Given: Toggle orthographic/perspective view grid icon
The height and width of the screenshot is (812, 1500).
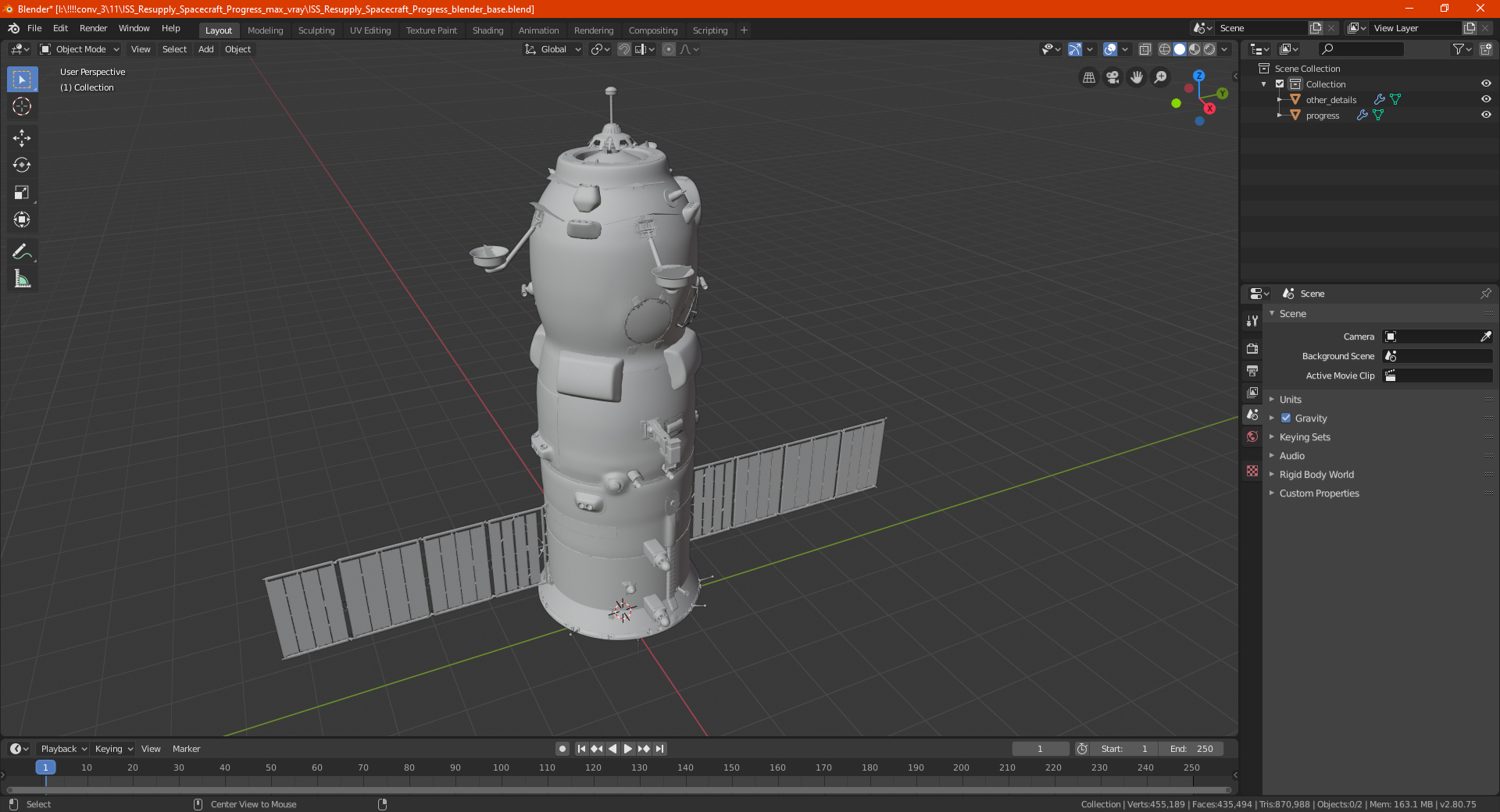Looking at the screenshot, I should (1088, 77).
